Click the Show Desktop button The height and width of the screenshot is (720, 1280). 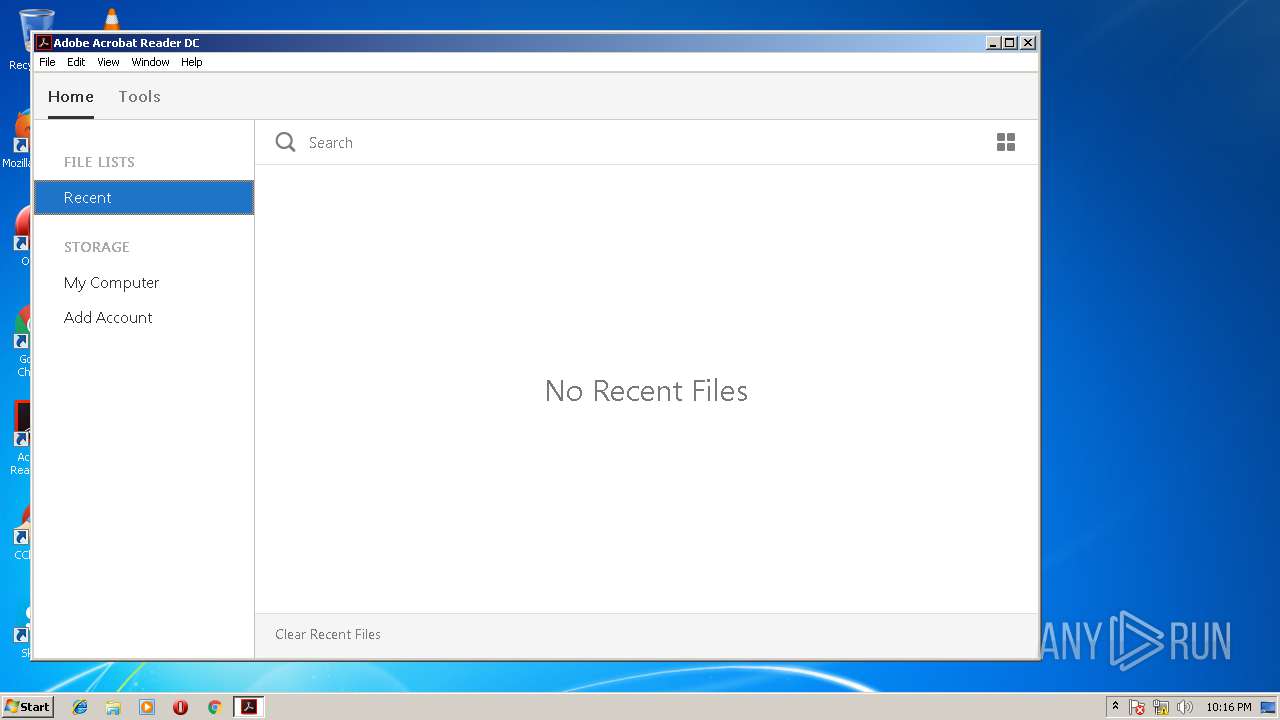[1268, 707]
